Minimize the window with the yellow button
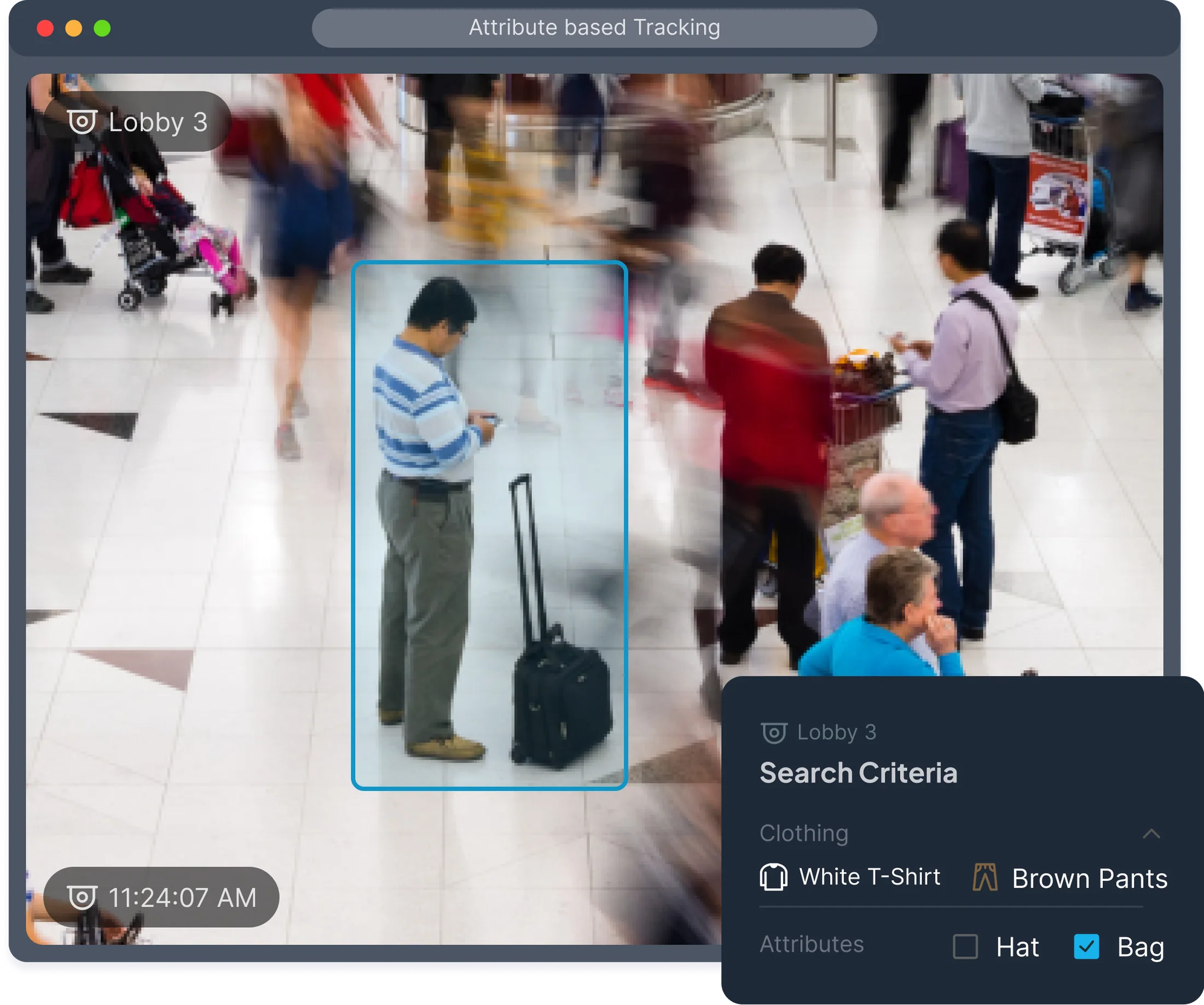Image resolution: width=1204 pixels, height=1005 pixels. [x=73, y=28]
